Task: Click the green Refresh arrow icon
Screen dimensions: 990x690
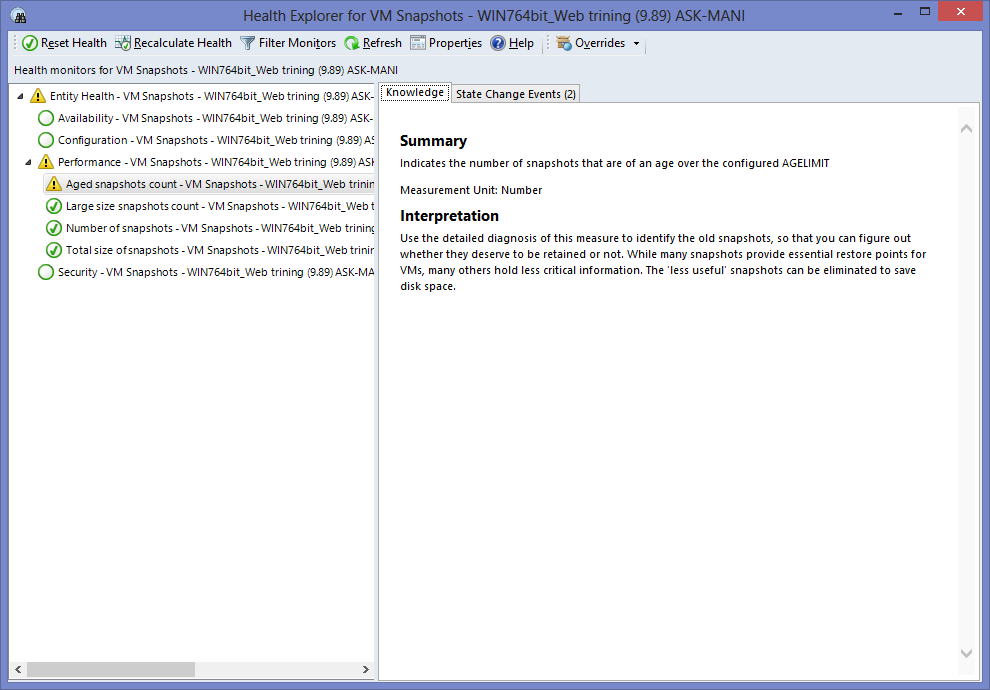Action: point(352,43)
